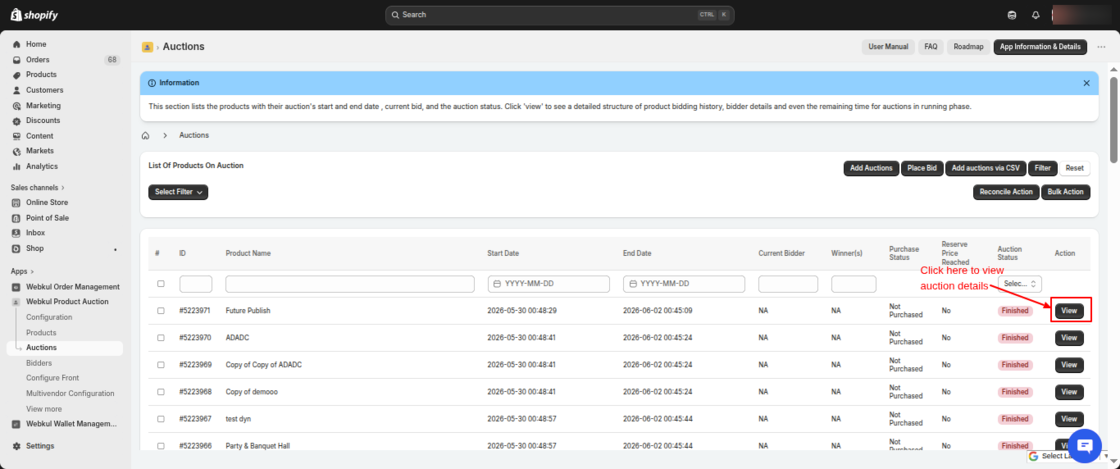
Task: Click the Reconcile Action button
Action: click(x=1006, y=192)
